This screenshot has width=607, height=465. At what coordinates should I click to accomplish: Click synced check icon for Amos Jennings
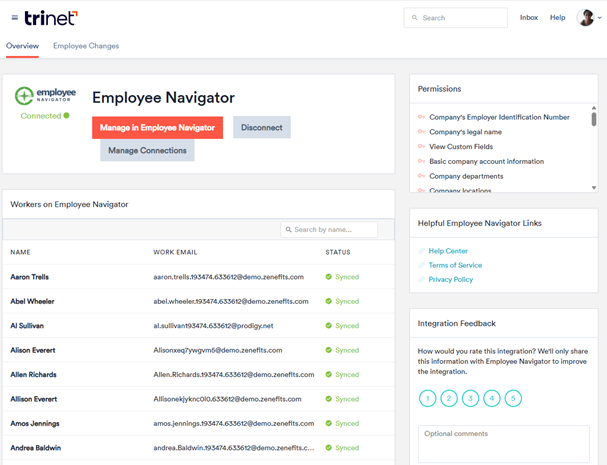[329, 423]
